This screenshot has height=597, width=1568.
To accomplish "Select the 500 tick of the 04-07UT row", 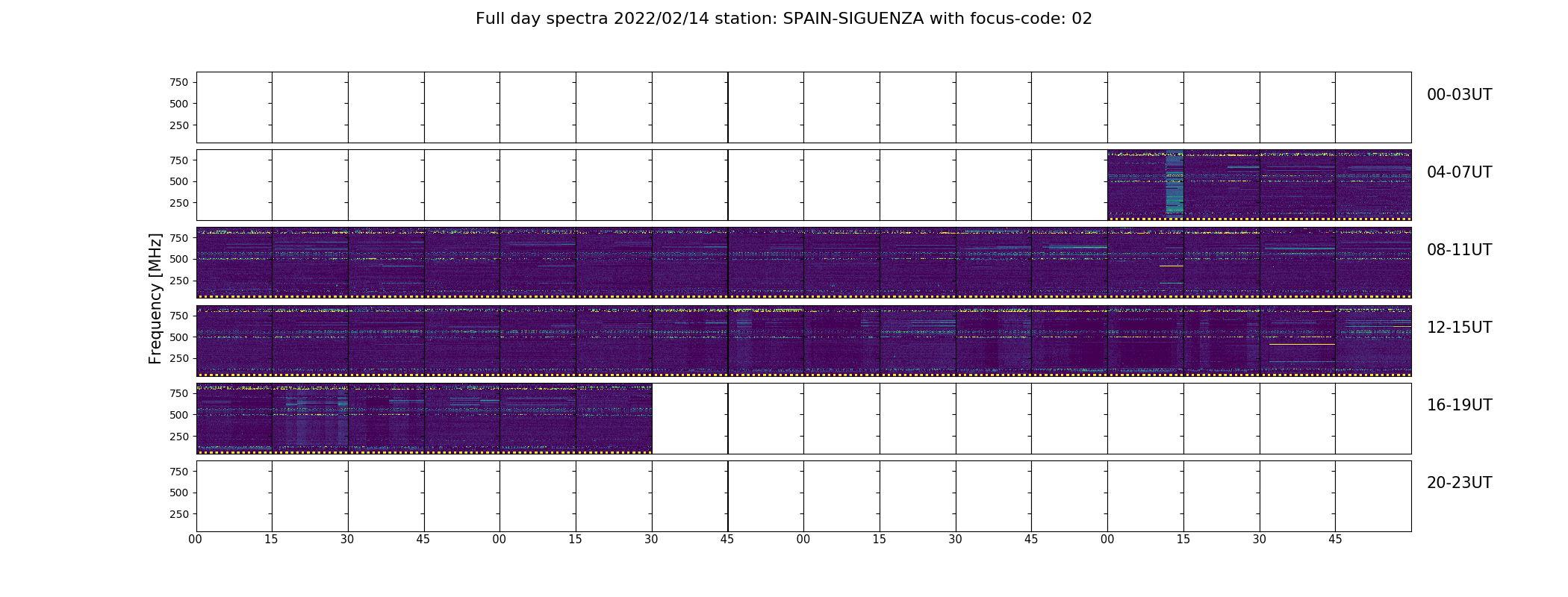I will coord(179,181).
